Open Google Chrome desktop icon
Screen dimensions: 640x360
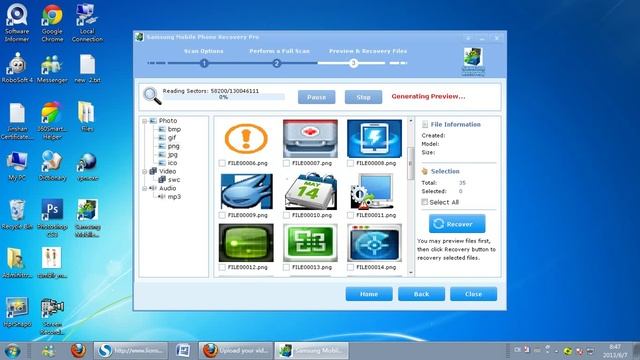pos(52,24)
